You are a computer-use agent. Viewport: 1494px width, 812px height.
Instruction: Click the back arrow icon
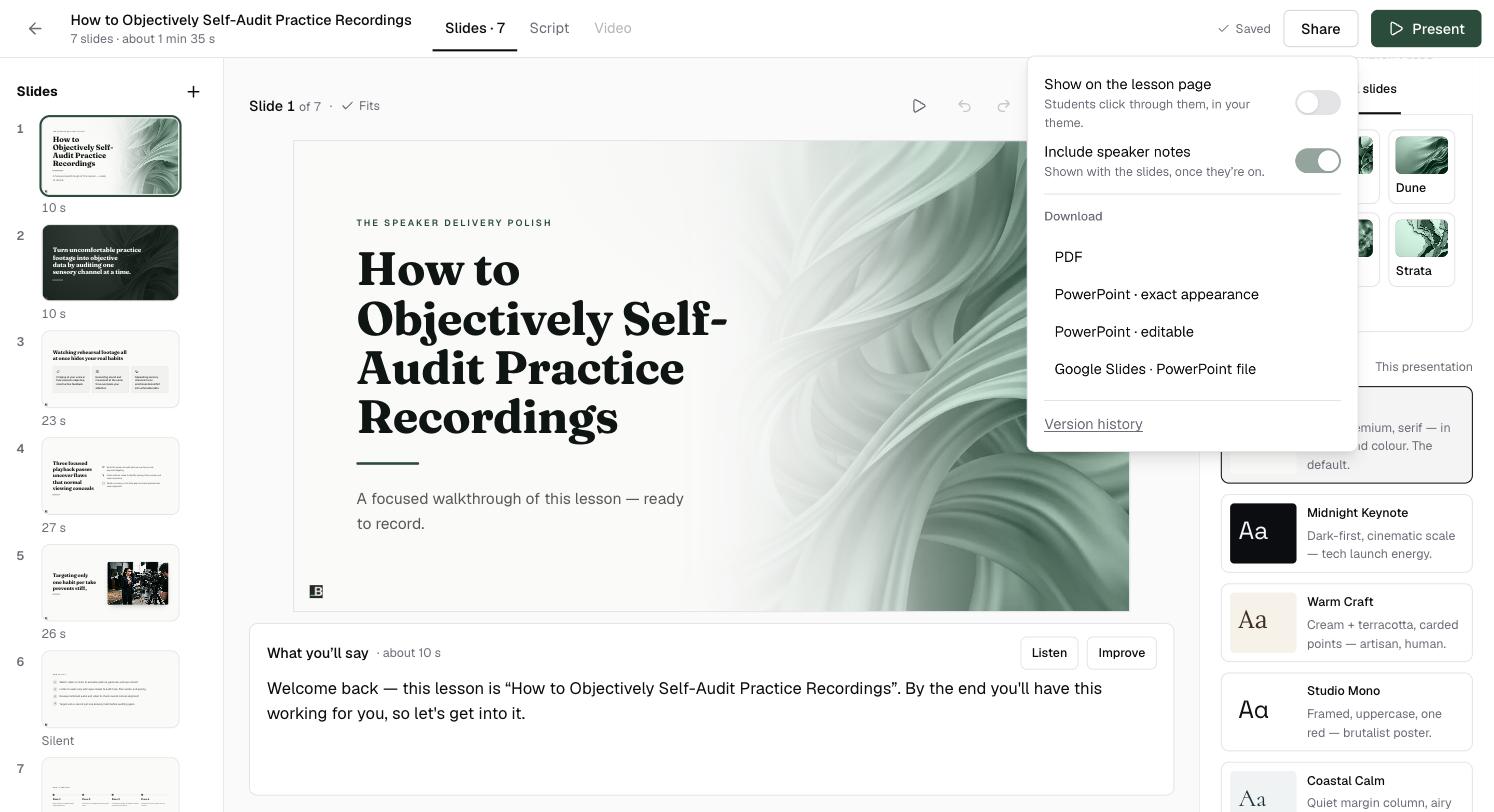coord(35,29)
